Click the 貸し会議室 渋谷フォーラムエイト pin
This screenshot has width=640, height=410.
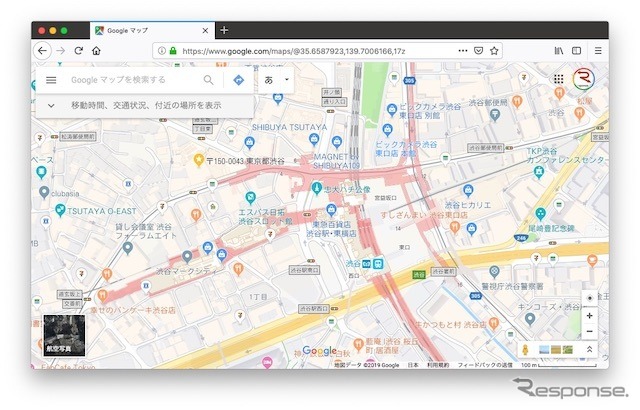coord(128,248)
